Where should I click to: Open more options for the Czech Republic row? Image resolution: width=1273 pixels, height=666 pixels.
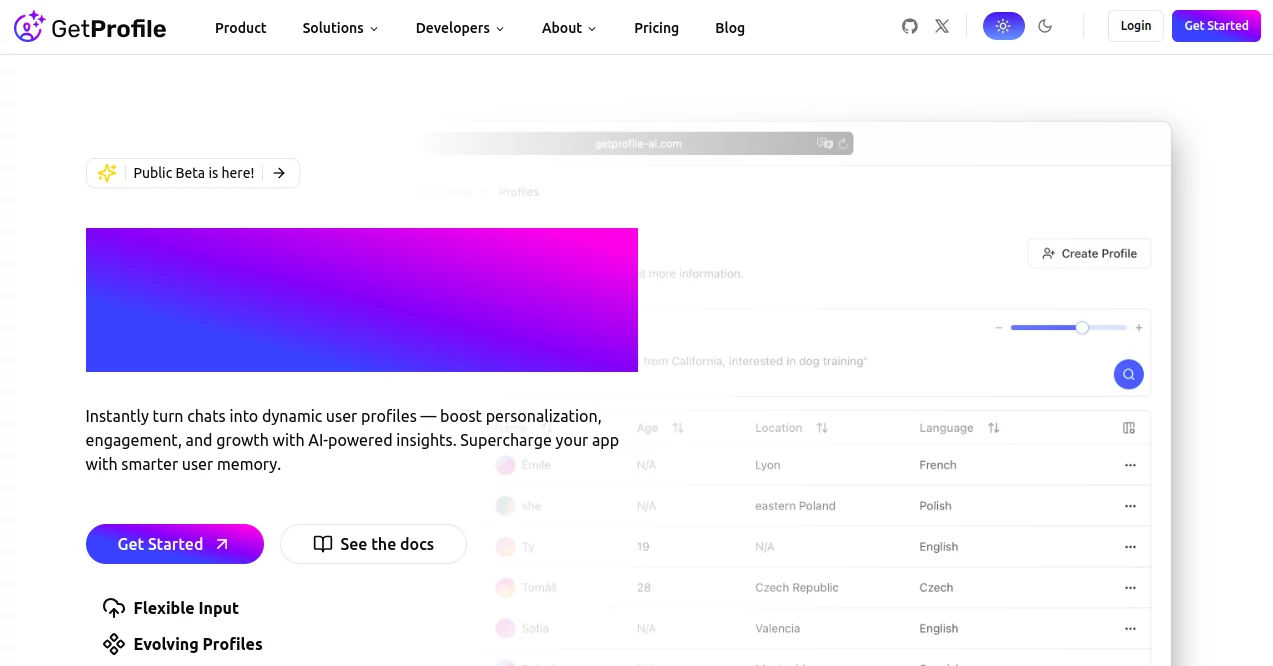tap(1130, 588)
